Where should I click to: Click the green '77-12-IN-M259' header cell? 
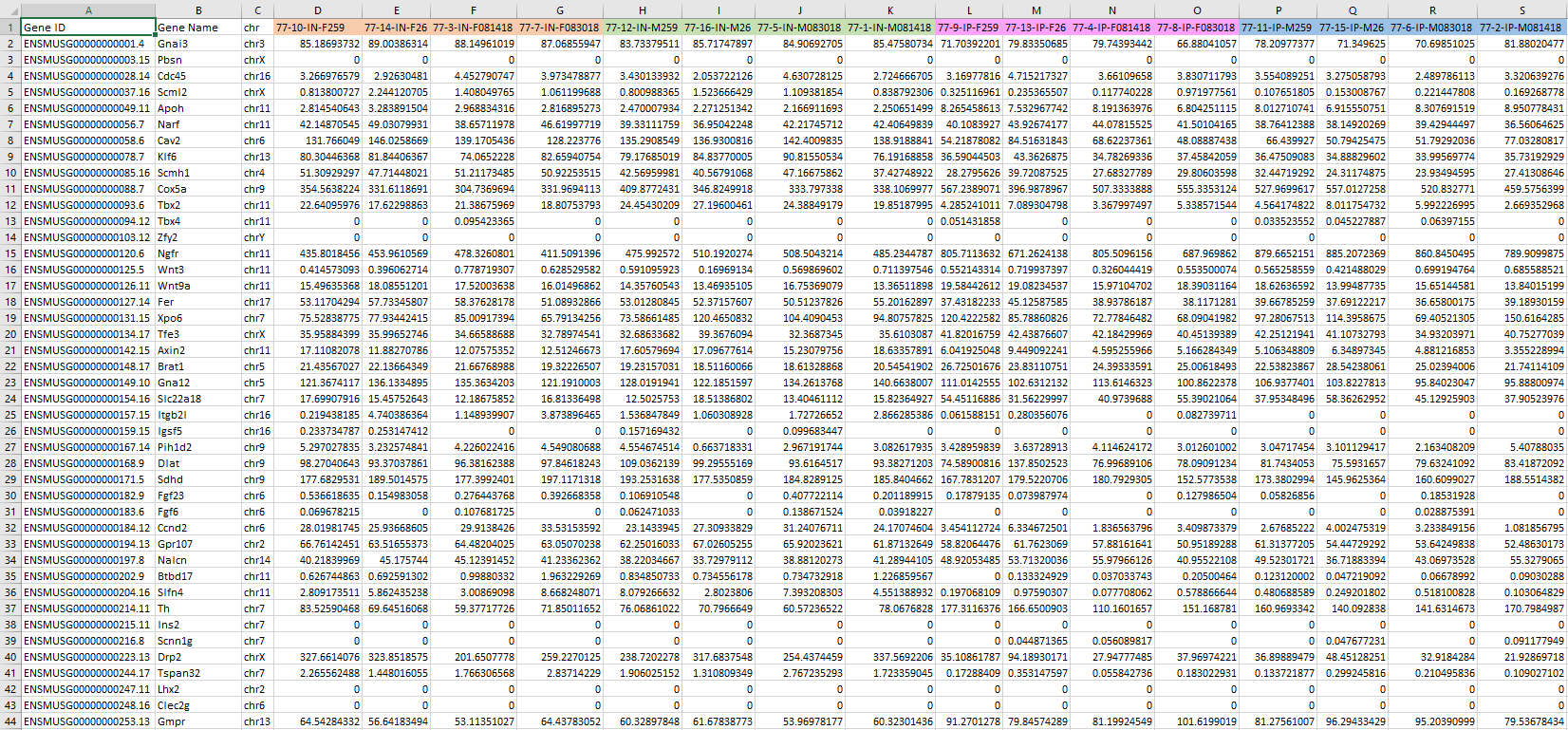coord(642,28)
